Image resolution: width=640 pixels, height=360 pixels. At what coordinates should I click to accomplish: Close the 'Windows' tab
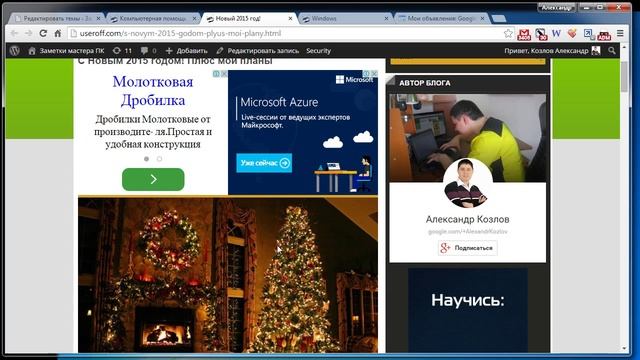point(386,18)
